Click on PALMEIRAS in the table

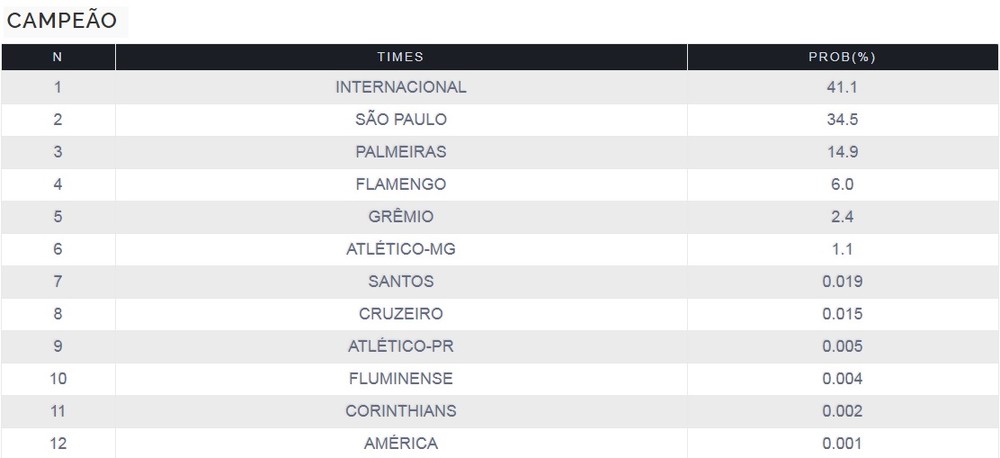[x=401, y=152]
